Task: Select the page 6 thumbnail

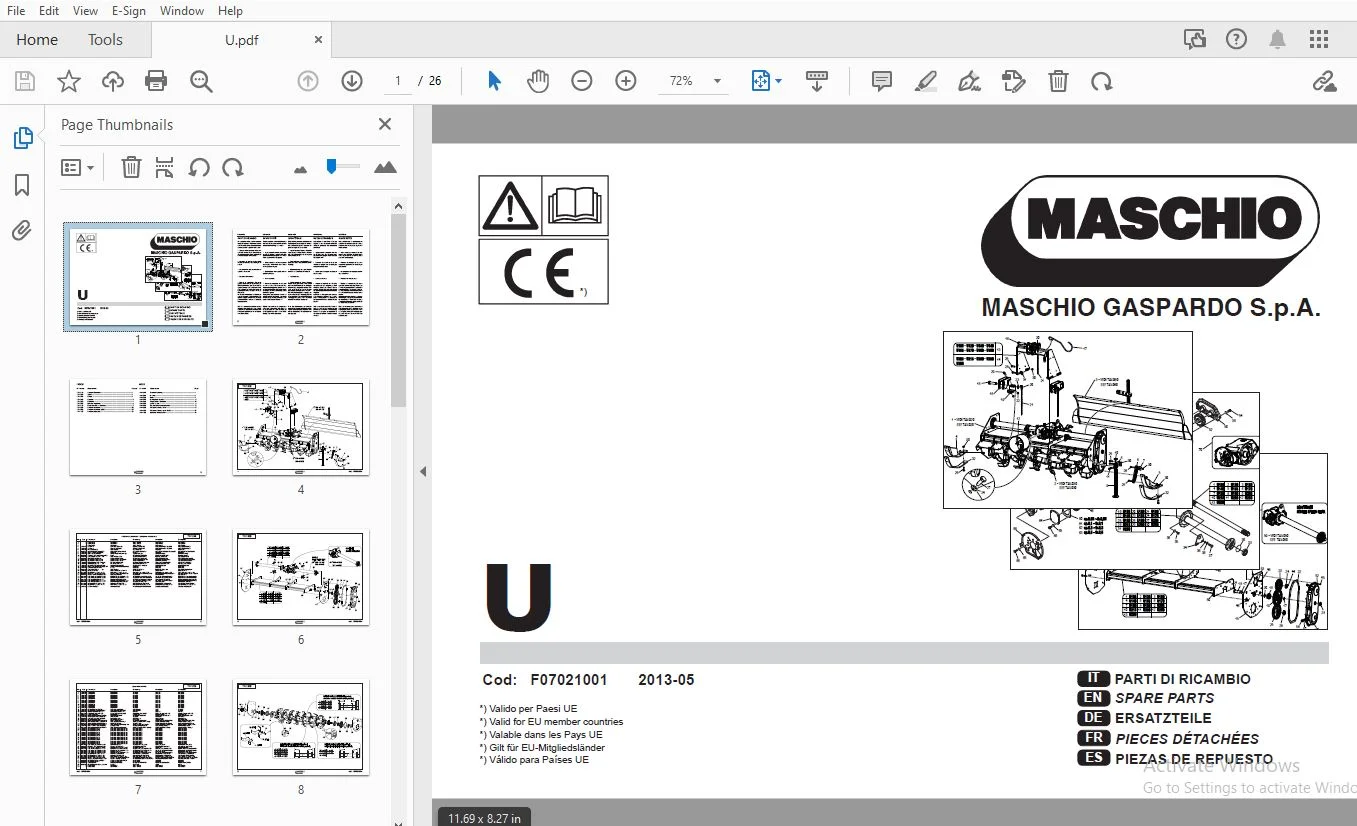Action: pos(301,577)
